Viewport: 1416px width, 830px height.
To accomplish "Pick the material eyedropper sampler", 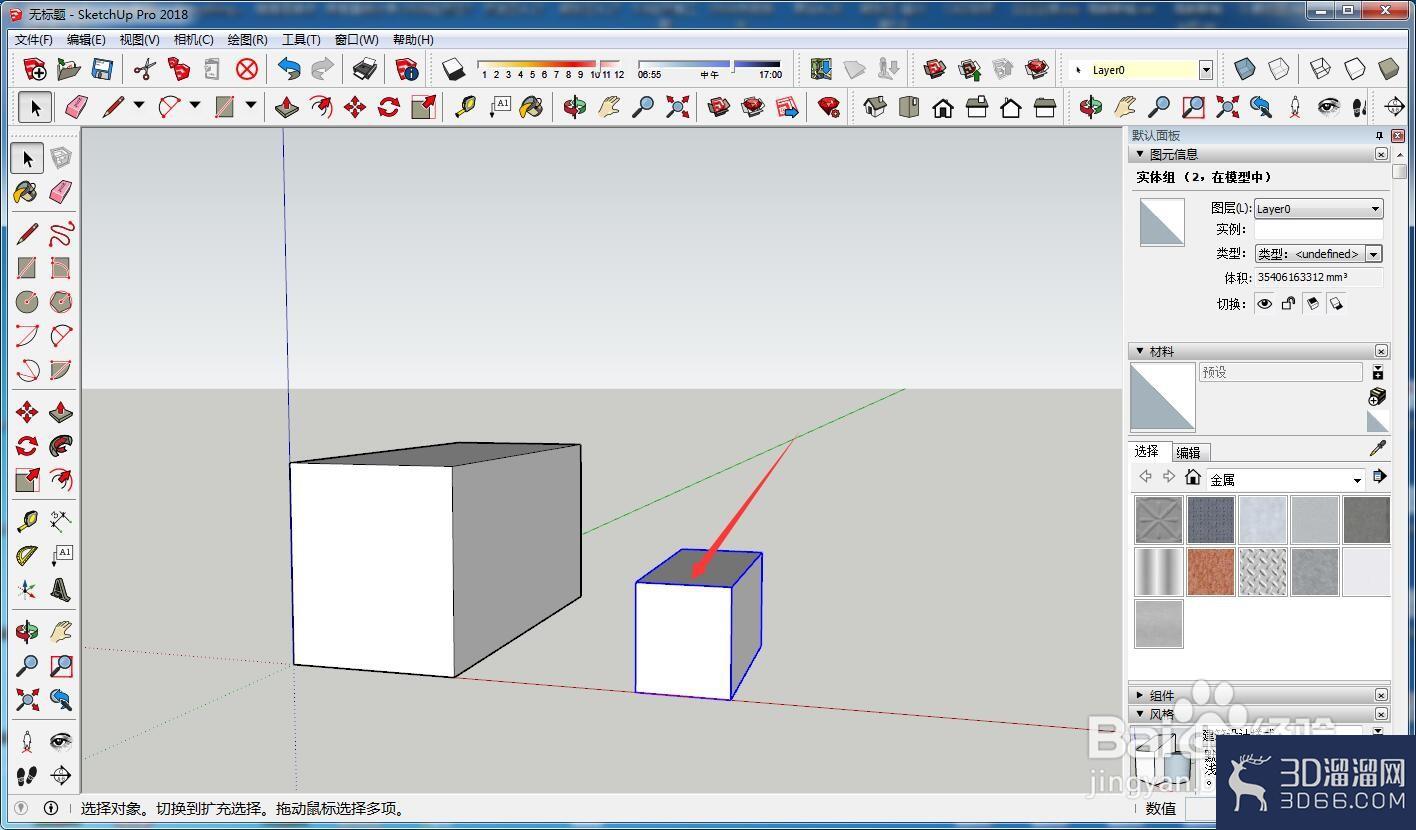I will pyautogui.click(x=1378, y=449).
